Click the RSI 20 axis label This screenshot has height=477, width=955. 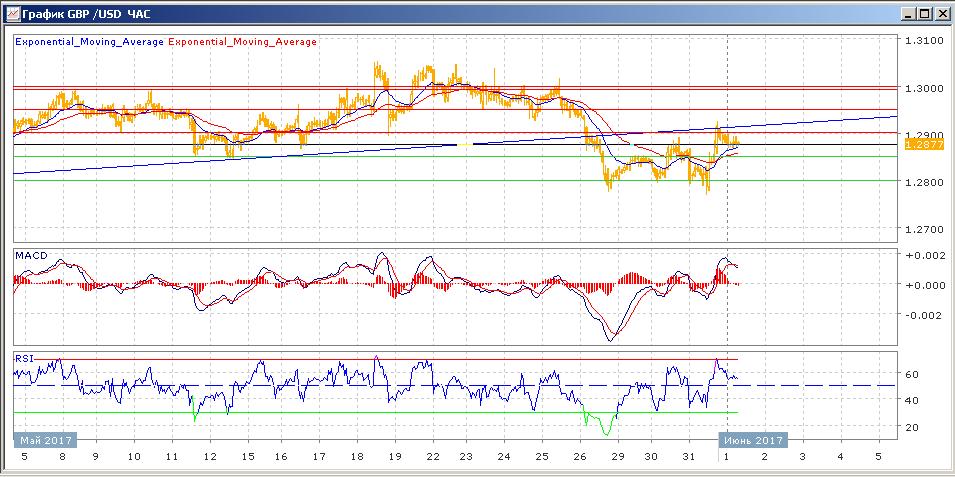tap(912, 427)
